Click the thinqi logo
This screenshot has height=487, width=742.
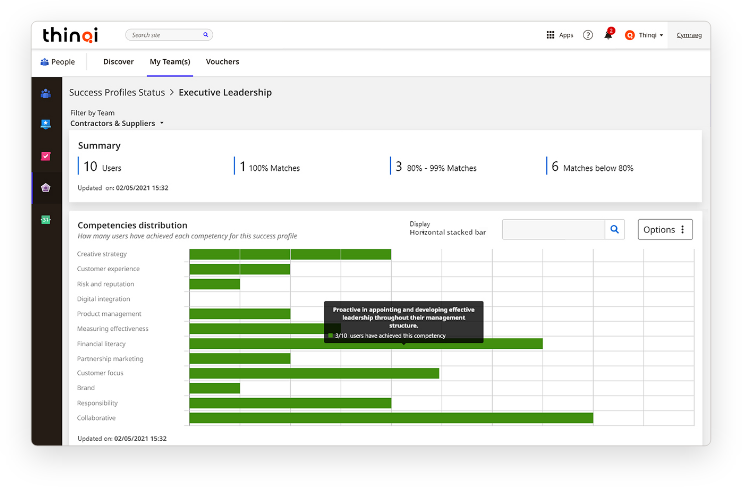click(70, 35)
